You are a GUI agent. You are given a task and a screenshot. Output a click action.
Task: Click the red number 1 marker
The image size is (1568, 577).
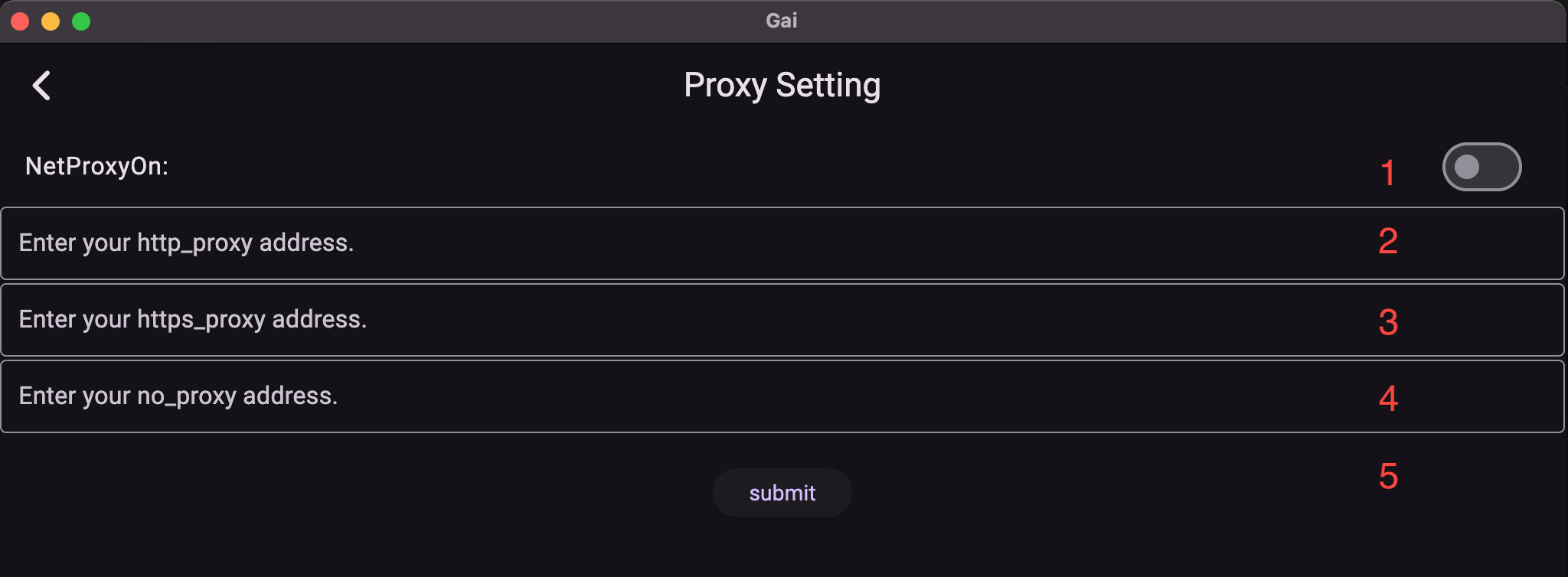pos(1387,173)
